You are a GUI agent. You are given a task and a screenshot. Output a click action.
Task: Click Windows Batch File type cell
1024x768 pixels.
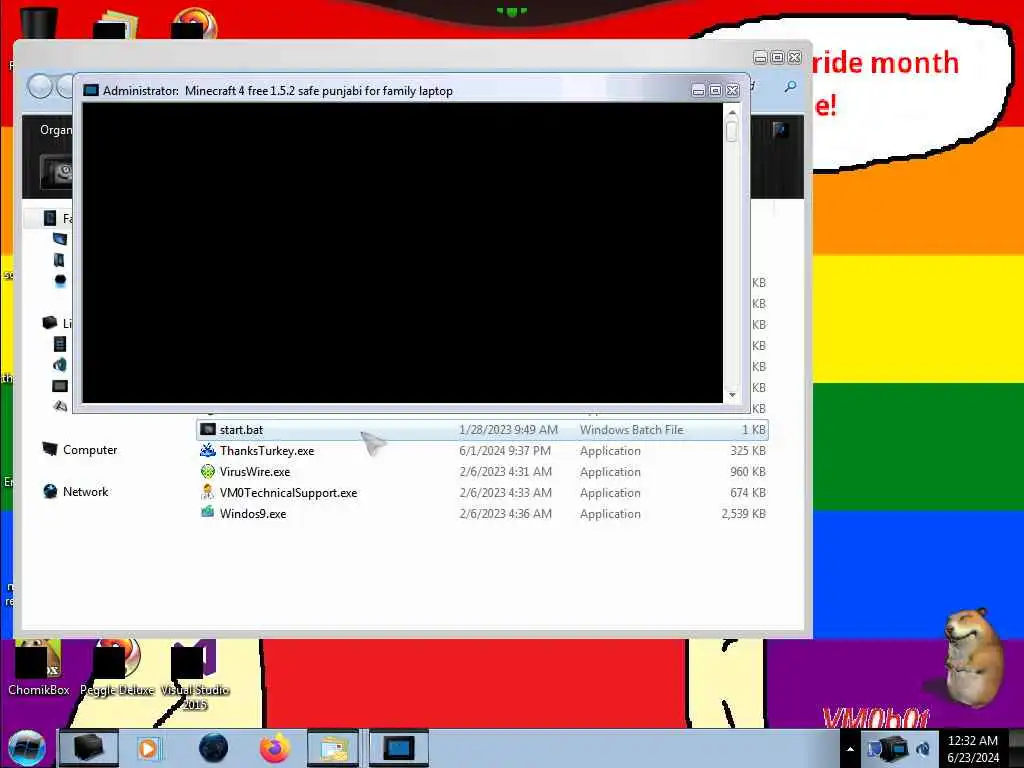coord(632,430)
